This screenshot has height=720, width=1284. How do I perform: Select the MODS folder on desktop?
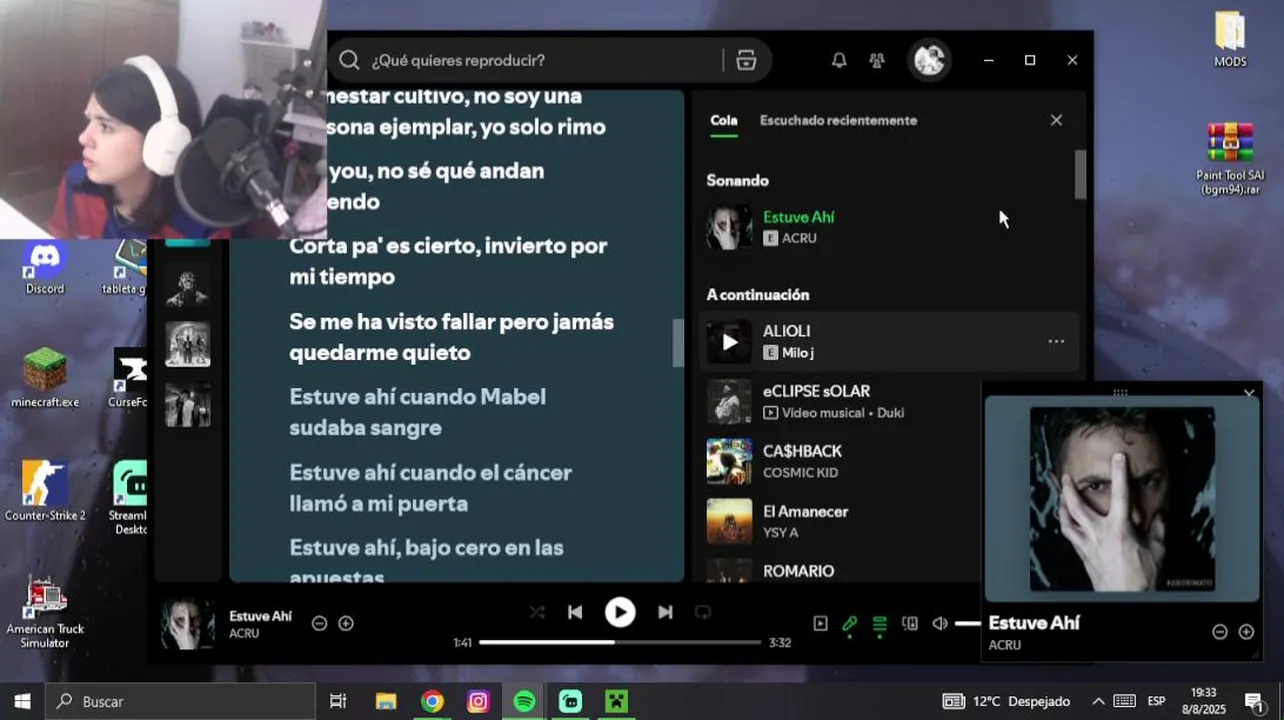(1230, 38)
